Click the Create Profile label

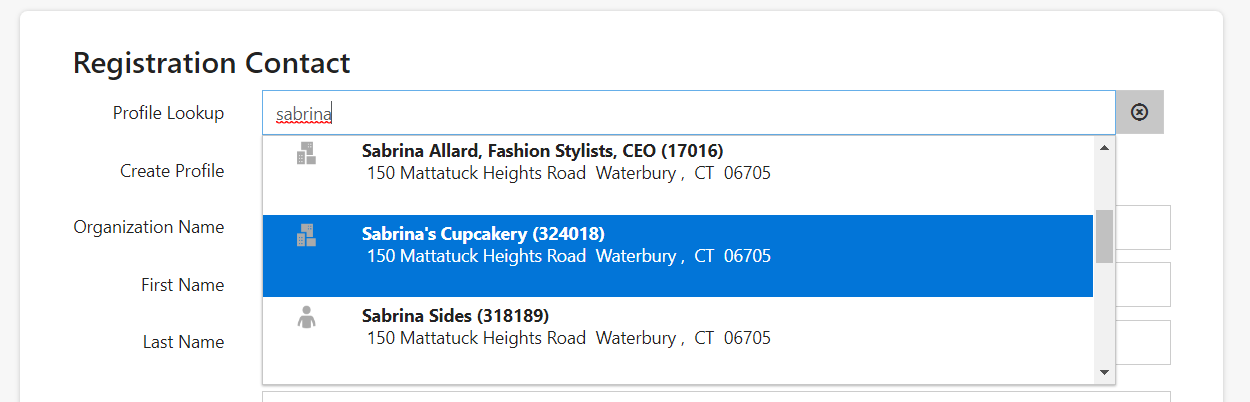coord(172,171)
